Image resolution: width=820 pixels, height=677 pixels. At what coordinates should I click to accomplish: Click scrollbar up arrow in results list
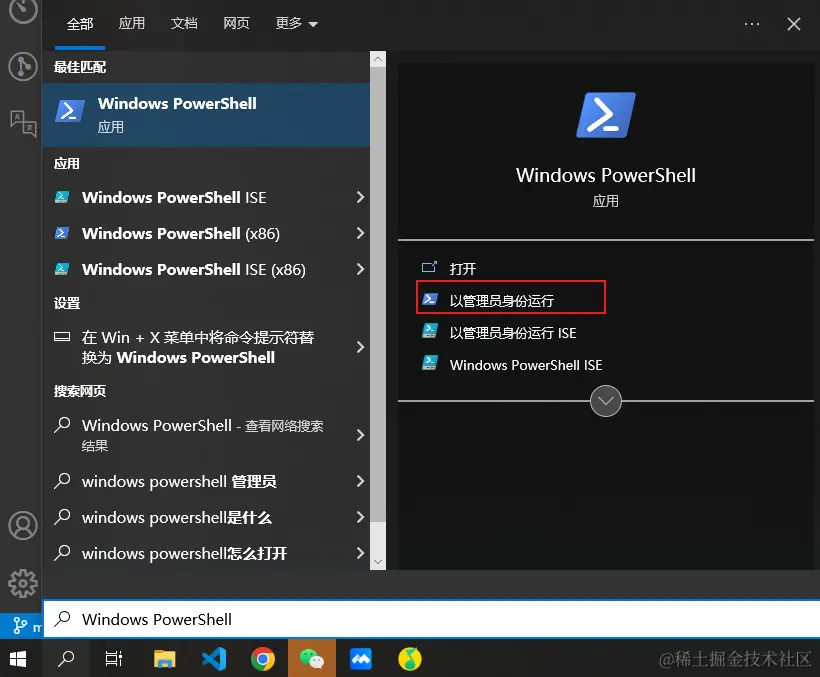point(378,59)
